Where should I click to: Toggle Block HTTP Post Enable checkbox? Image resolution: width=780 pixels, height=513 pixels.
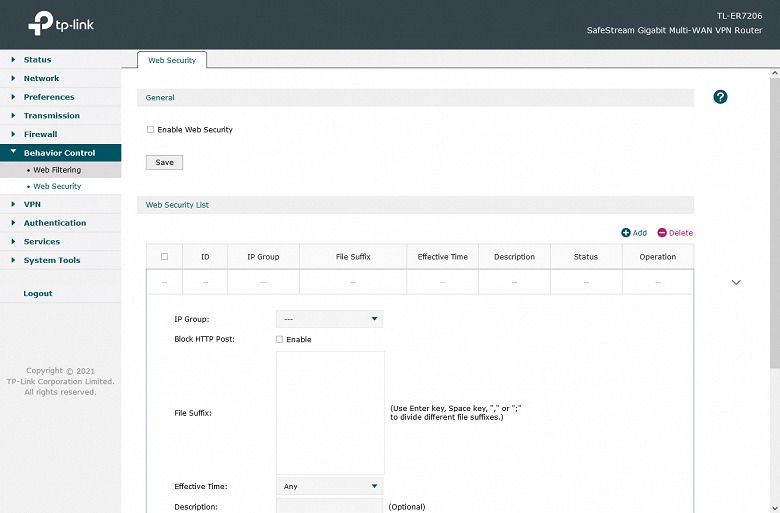pos(280,340)
